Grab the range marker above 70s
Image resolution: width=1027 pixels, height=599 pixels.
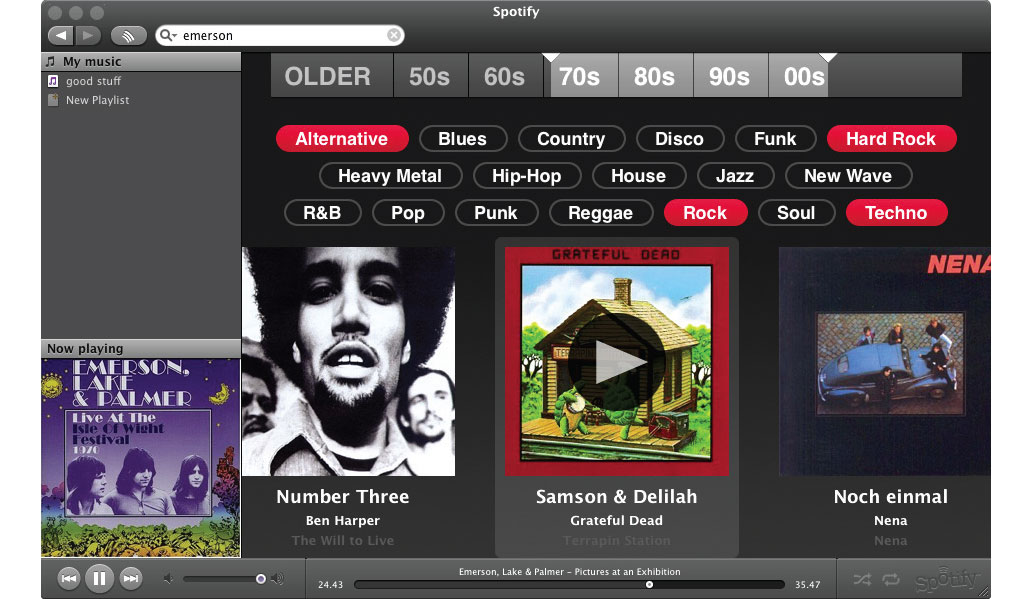point(551,58)
